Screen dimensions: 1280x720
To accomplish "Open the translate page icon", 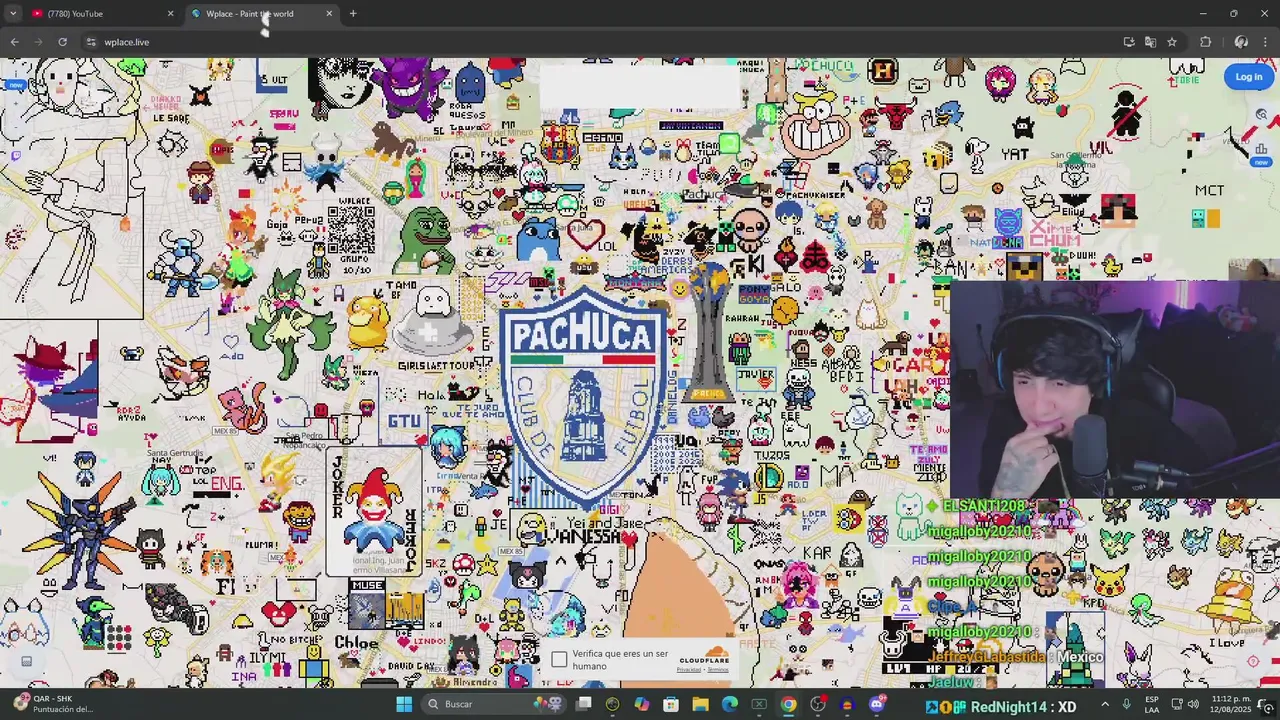I will coord(1150,42).
